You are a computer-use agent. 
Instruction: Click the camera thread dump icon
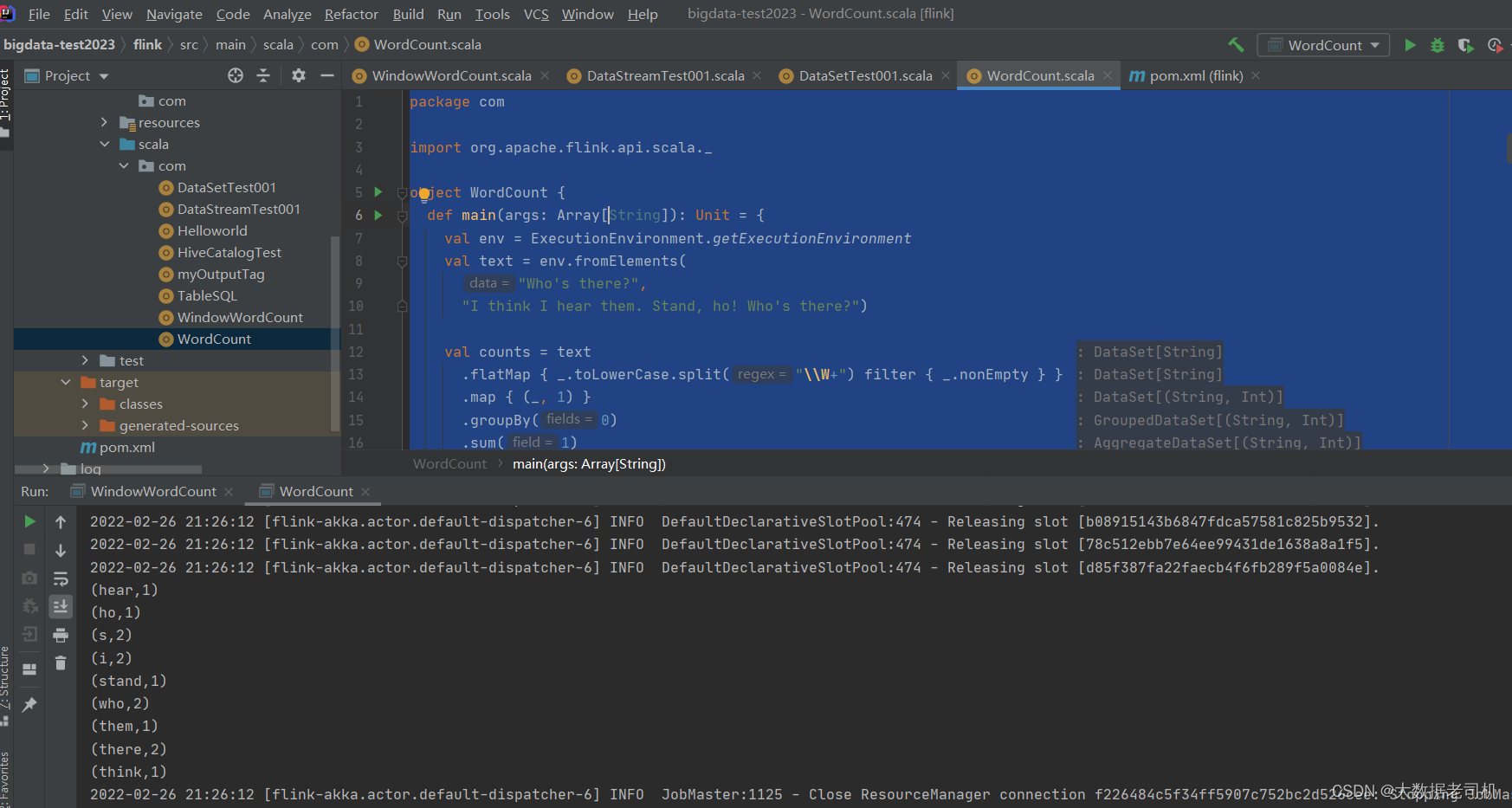coord(29,578)
